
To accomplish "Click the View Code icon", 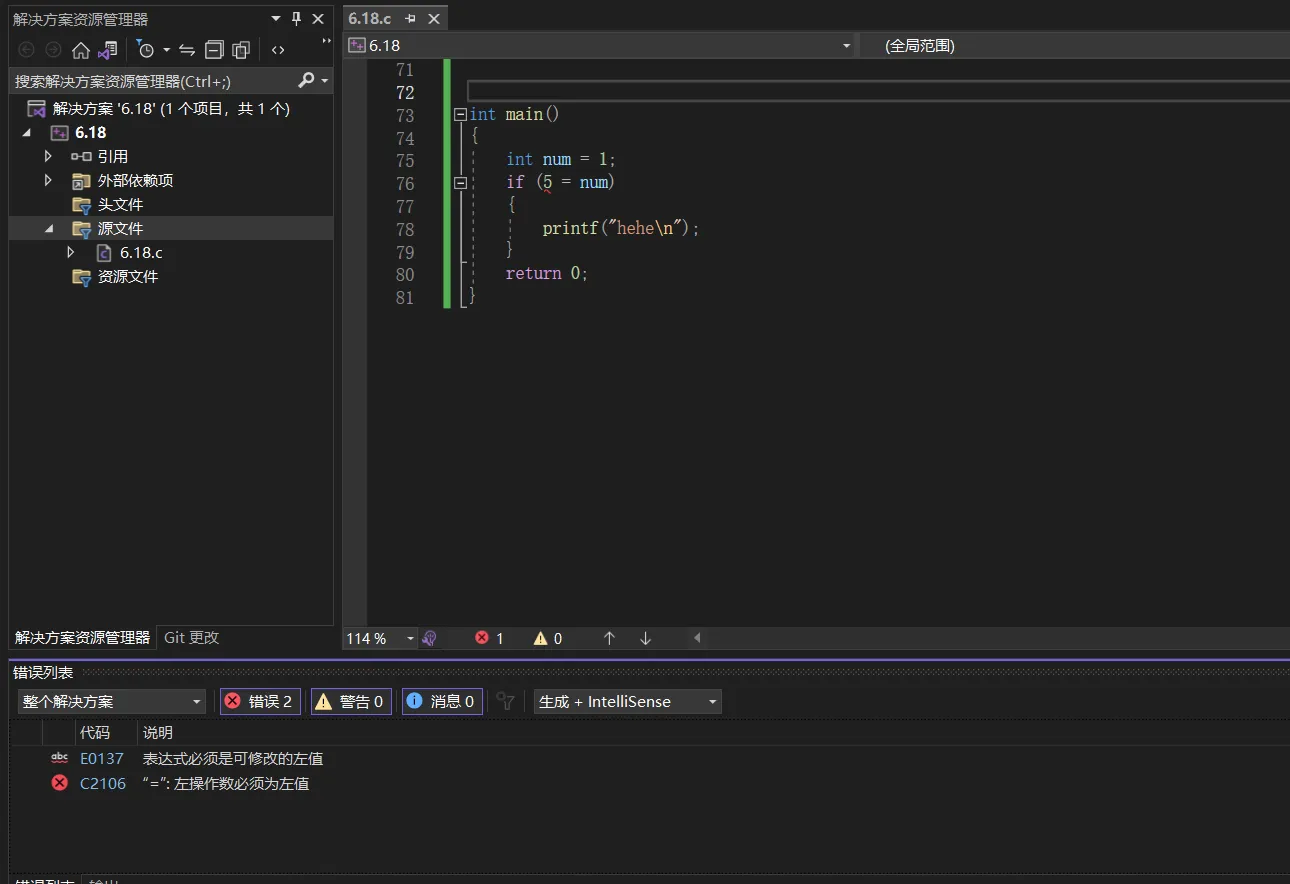I will coord(278,50).
